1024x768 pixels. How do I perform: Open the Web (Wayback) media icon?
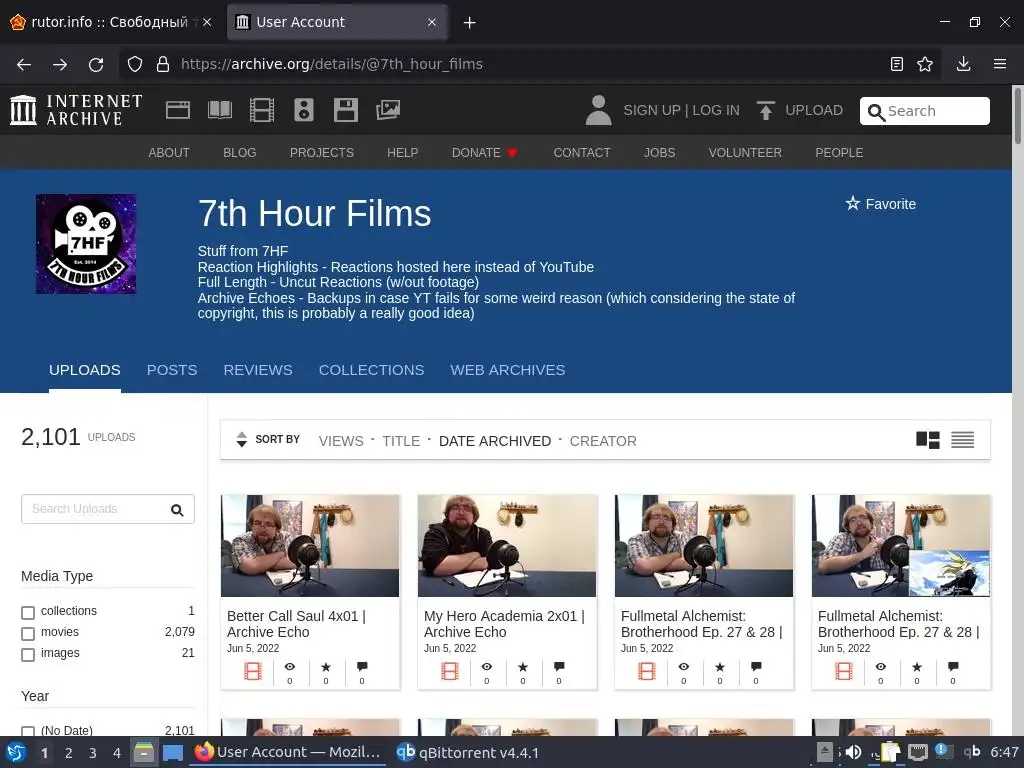(x=178, y=110)
